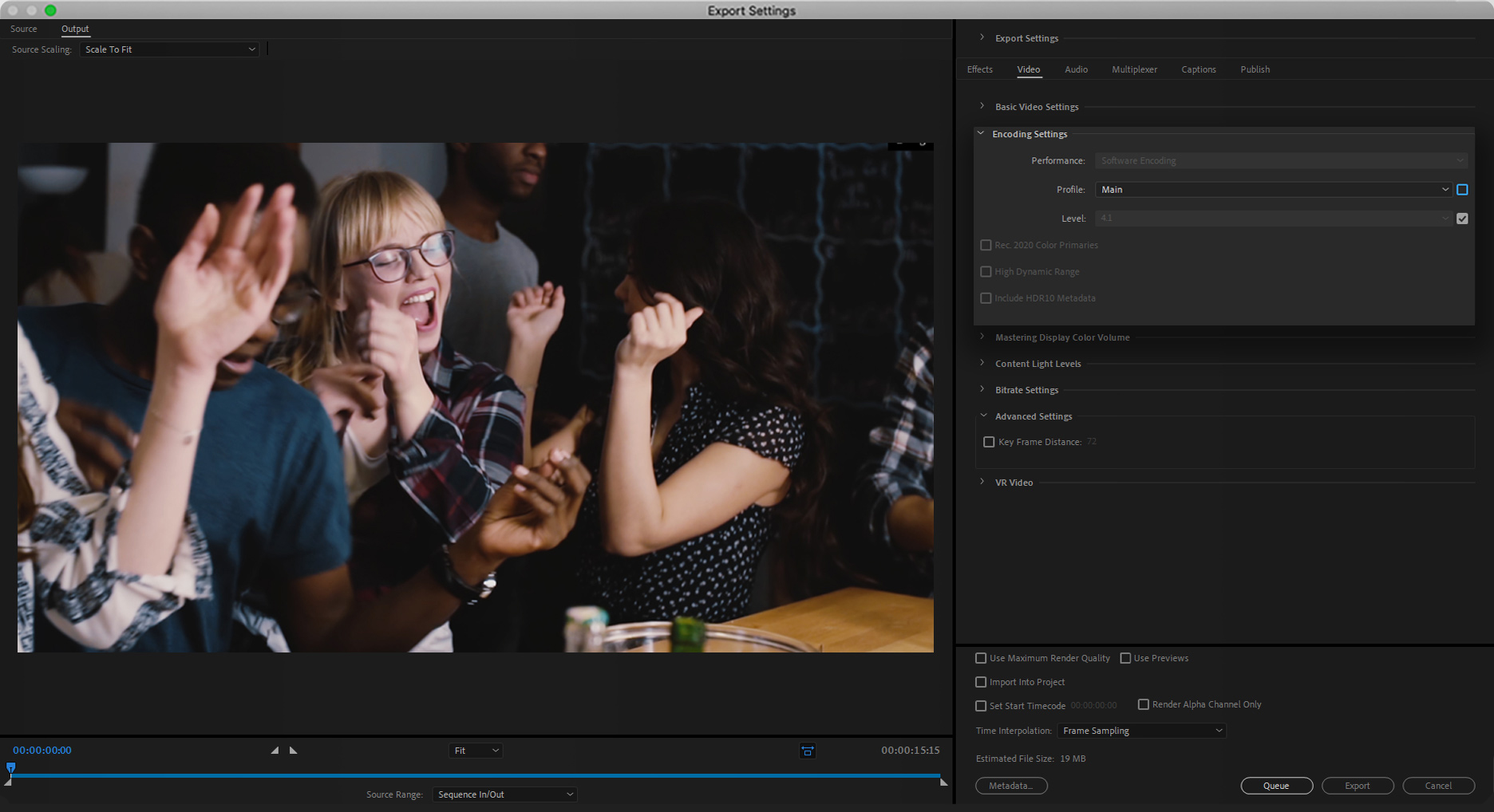Switch to the Audio tab
Image resolution: width=1494 pixels, height=812 pixels.
[x=1076, y=69]
